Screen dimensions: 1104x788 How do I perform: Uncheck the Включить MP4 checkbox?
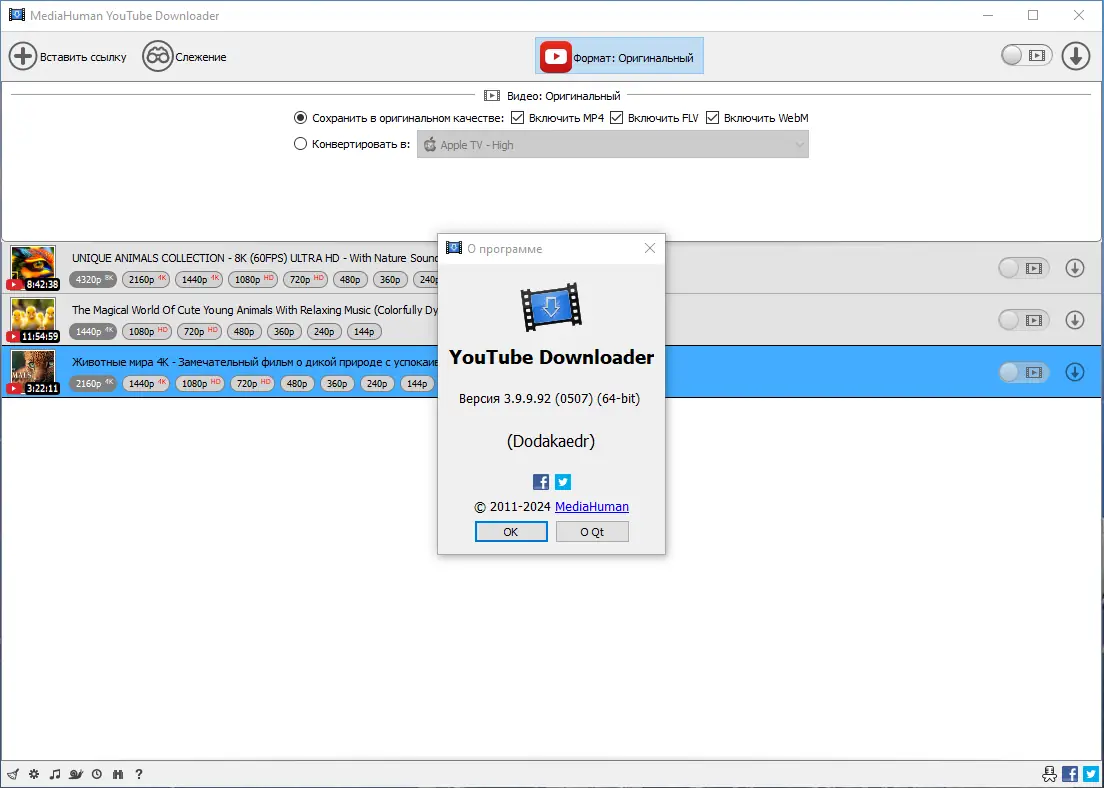coord(518,118)
